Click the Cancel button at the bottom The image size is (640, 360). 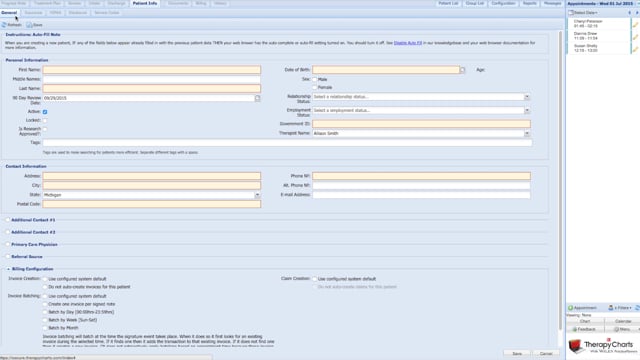(546, 353)
